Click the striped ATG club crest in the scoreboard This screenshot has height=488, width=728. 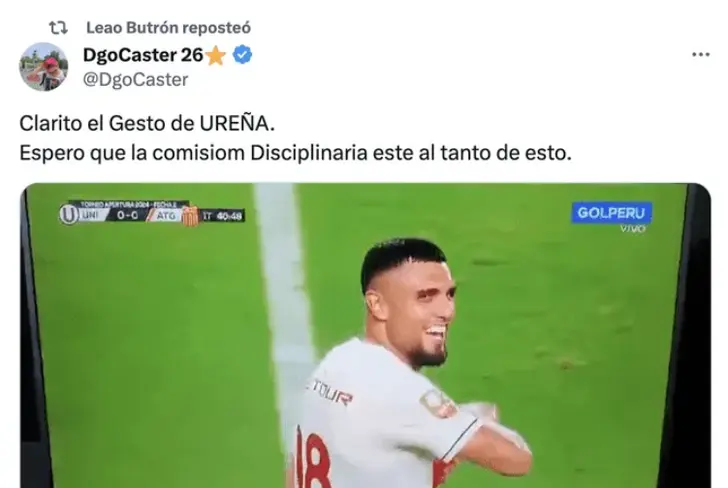pyautogui.click(x=190, y=216)
